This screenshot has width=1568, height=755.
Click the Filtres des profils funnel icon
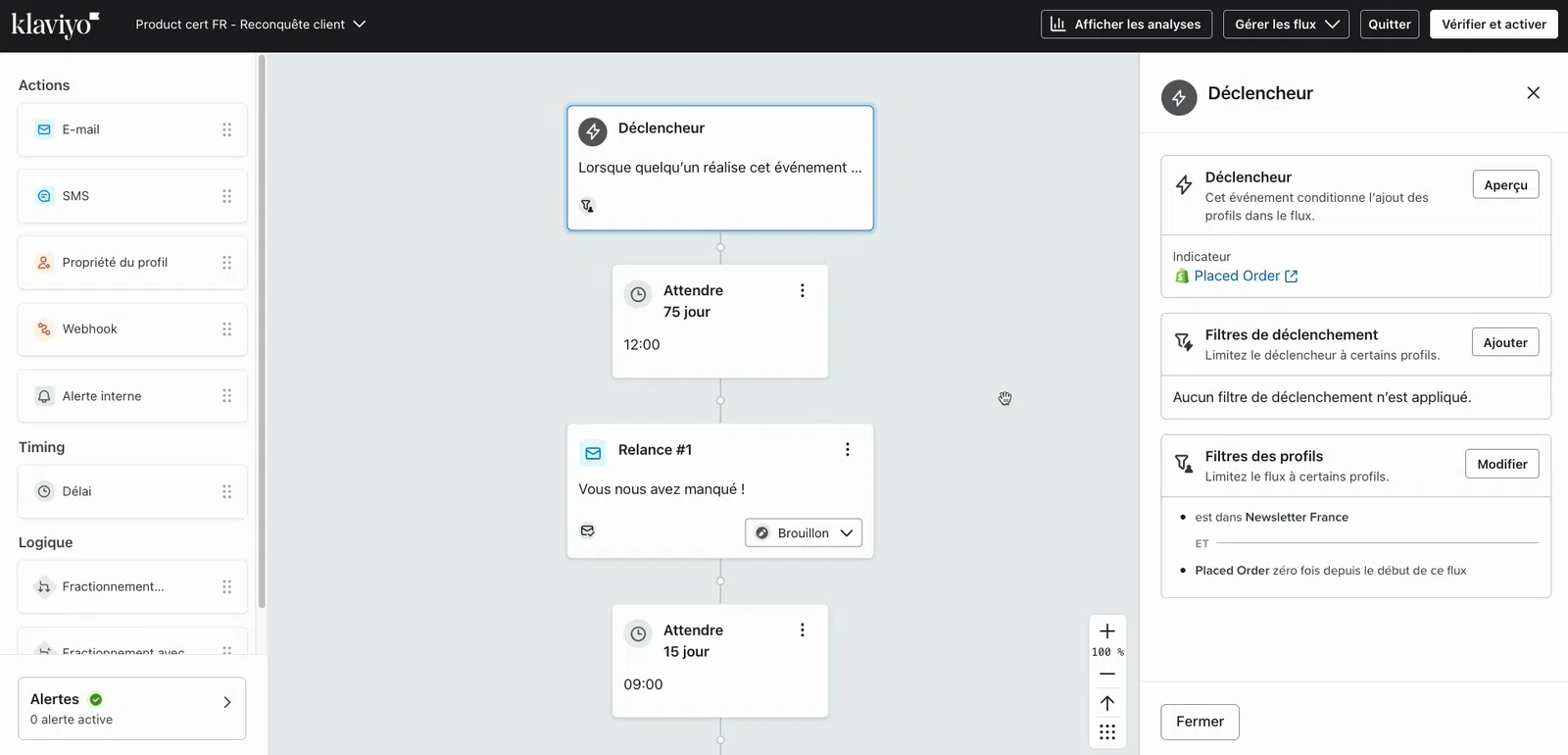click(1184, 463)
